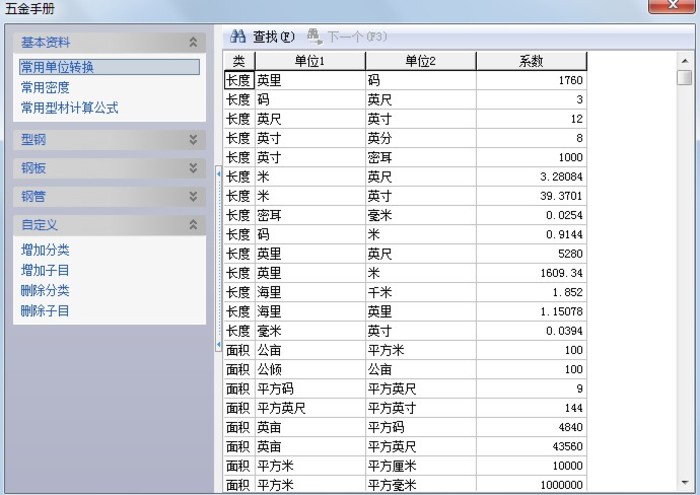Viewport: 700px width, 495px height.
Task: Select the 平方码 cell in 单位1 column
Action: (310, 389)
